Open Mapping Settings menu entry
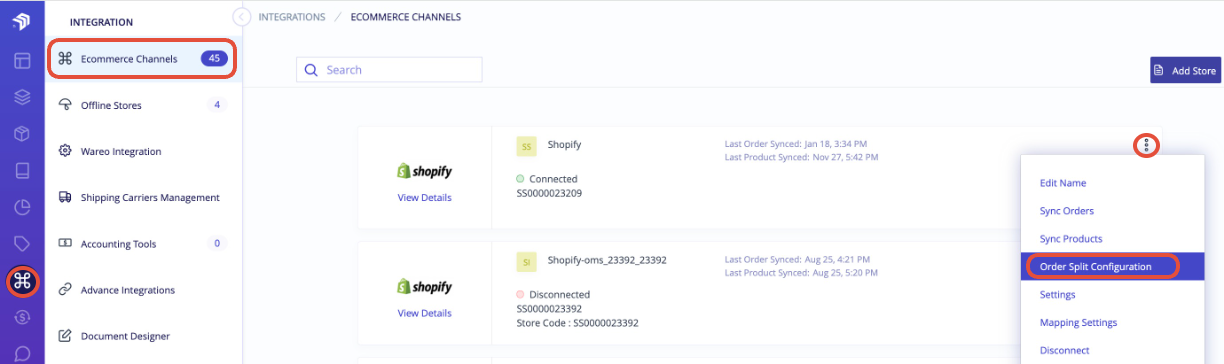1224x364 pixels. point(1078,323)
